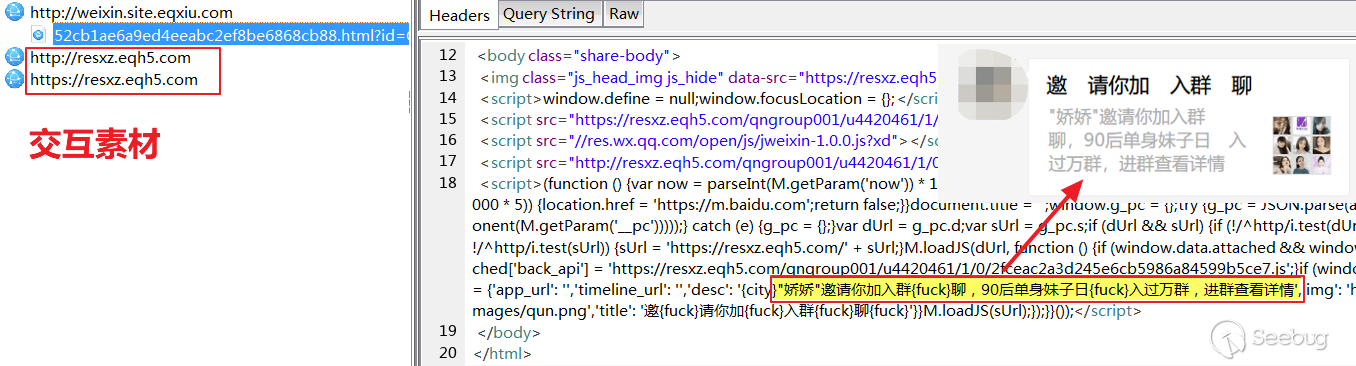The width and height of the screenshot is (1356, 366).
Task: Click line number 13 in the gutter
Action: [x=447, y=77]
